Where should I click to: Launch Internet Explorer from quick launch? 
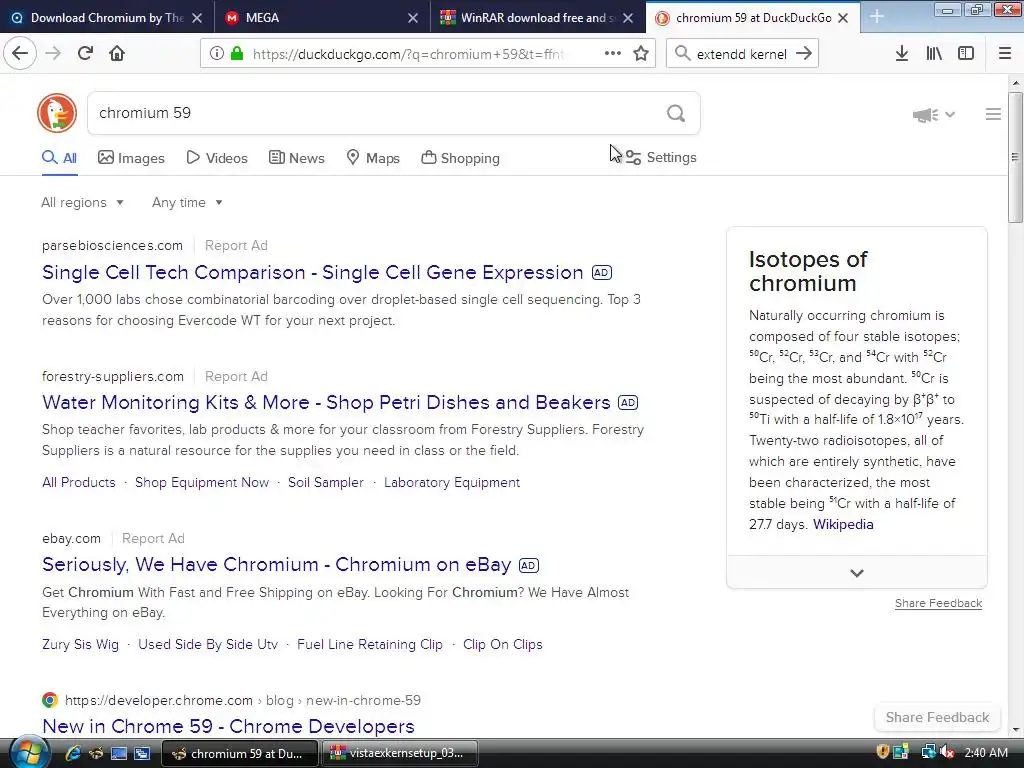[x=73, y=753]
